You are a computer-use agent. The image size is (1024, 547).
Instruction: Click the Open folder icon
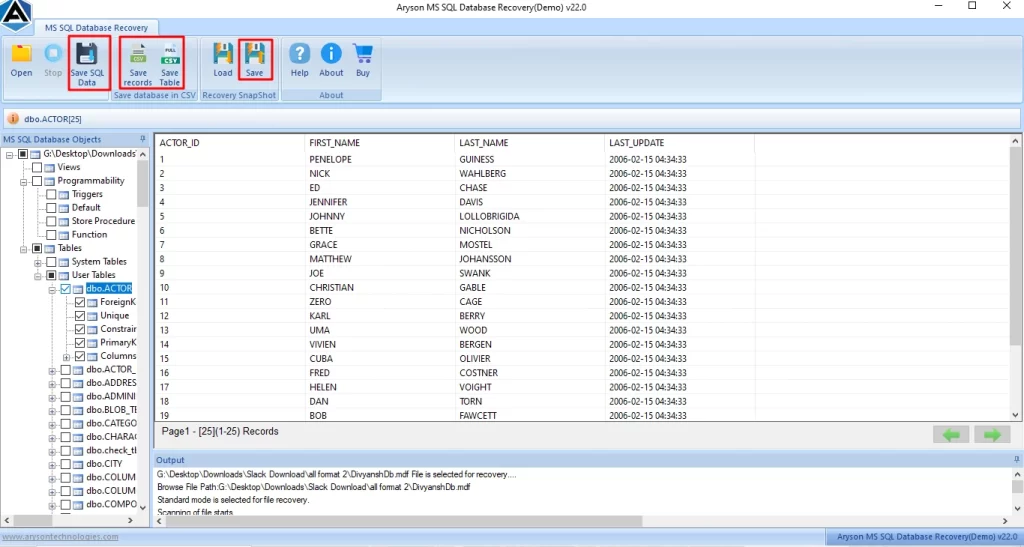[x=21, y=58]
